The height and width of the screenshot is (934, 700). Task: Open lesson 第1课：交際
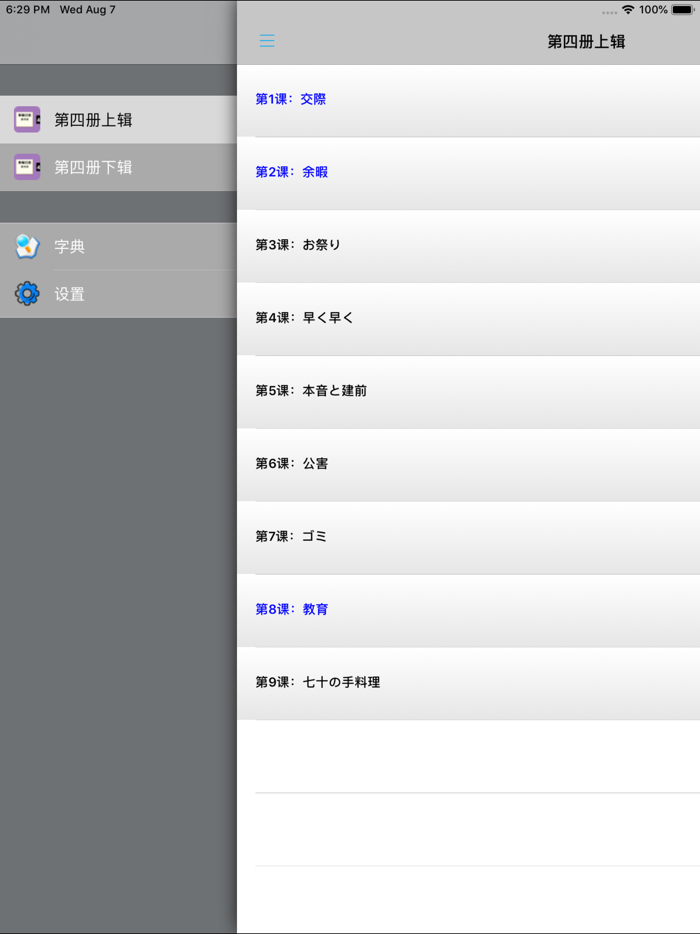point(468,101)
